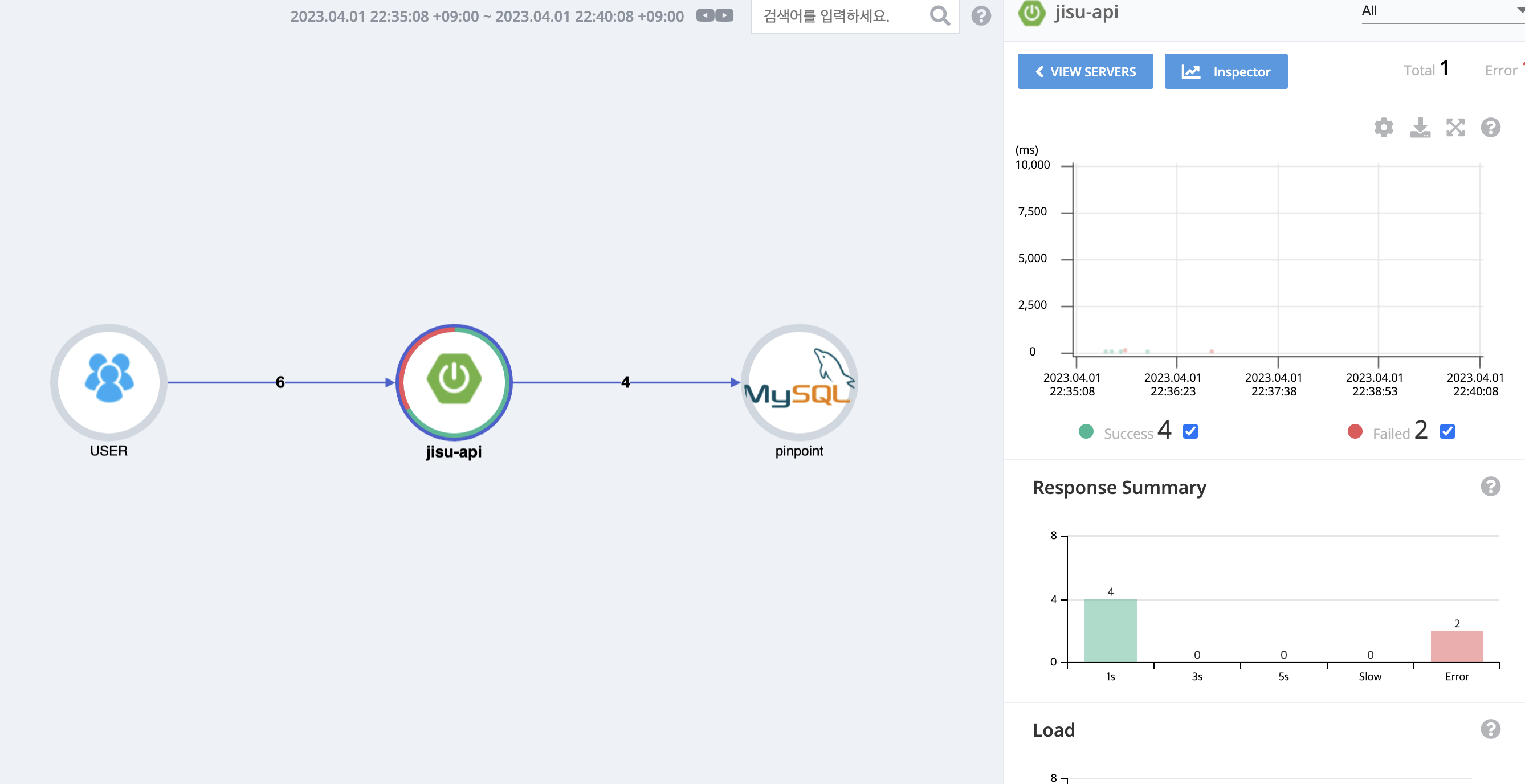The width and height of the screenshot is (1525, 784).
Task: Expand scatter chart to full screen
Action: [x=1455, y=127]
